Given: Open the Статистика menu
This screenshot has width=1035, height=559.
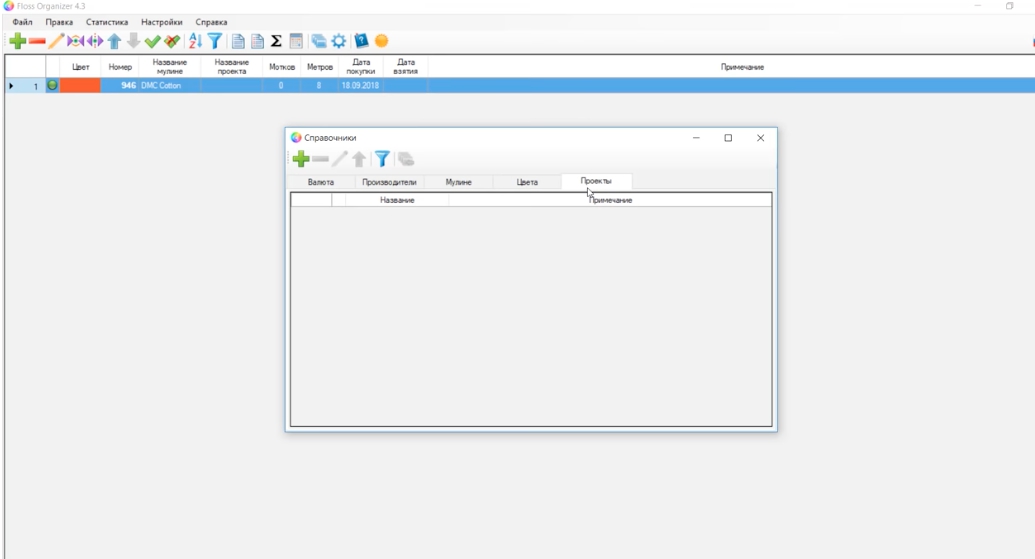Looking at the screenshot, I should pyautogui.click(x=107, y=22).
